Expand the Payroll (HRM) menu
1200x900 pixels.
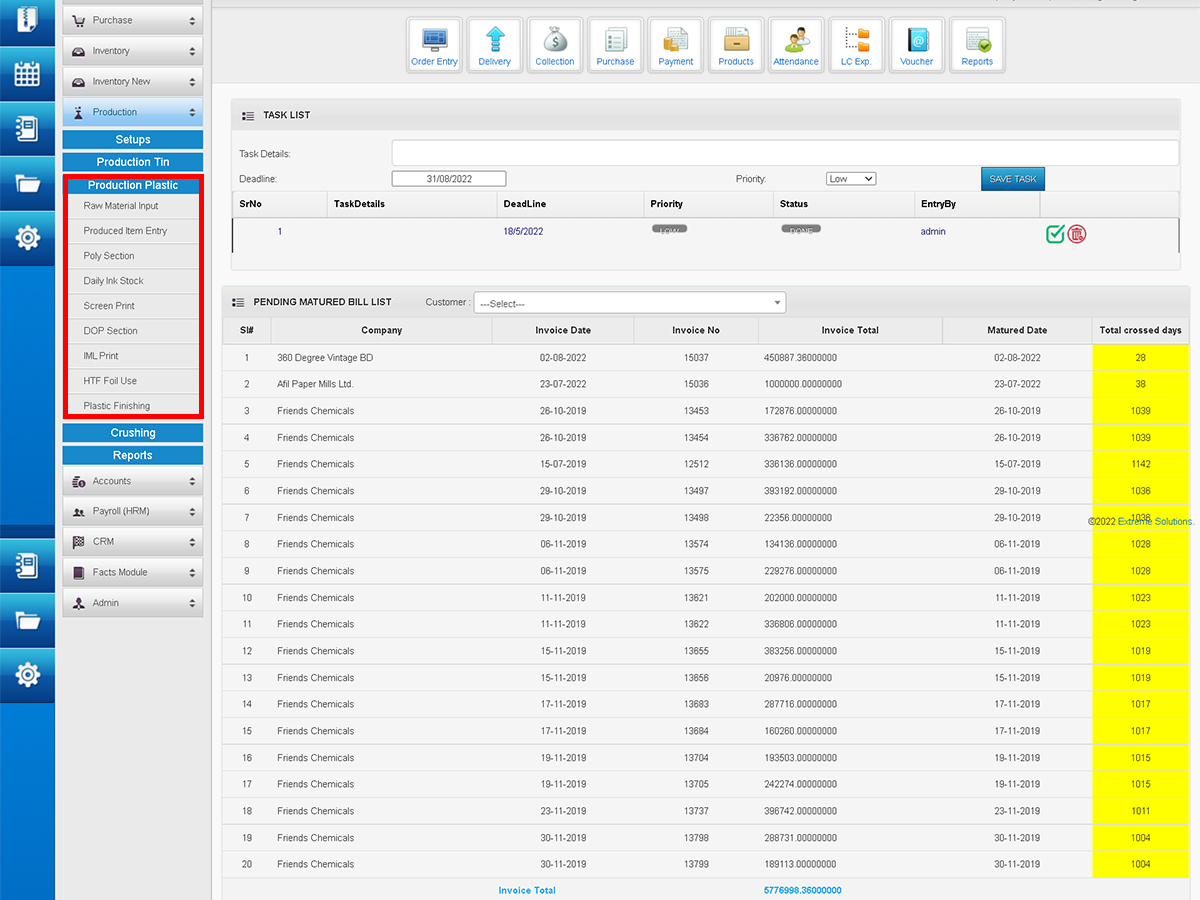(x=133, y=511)
